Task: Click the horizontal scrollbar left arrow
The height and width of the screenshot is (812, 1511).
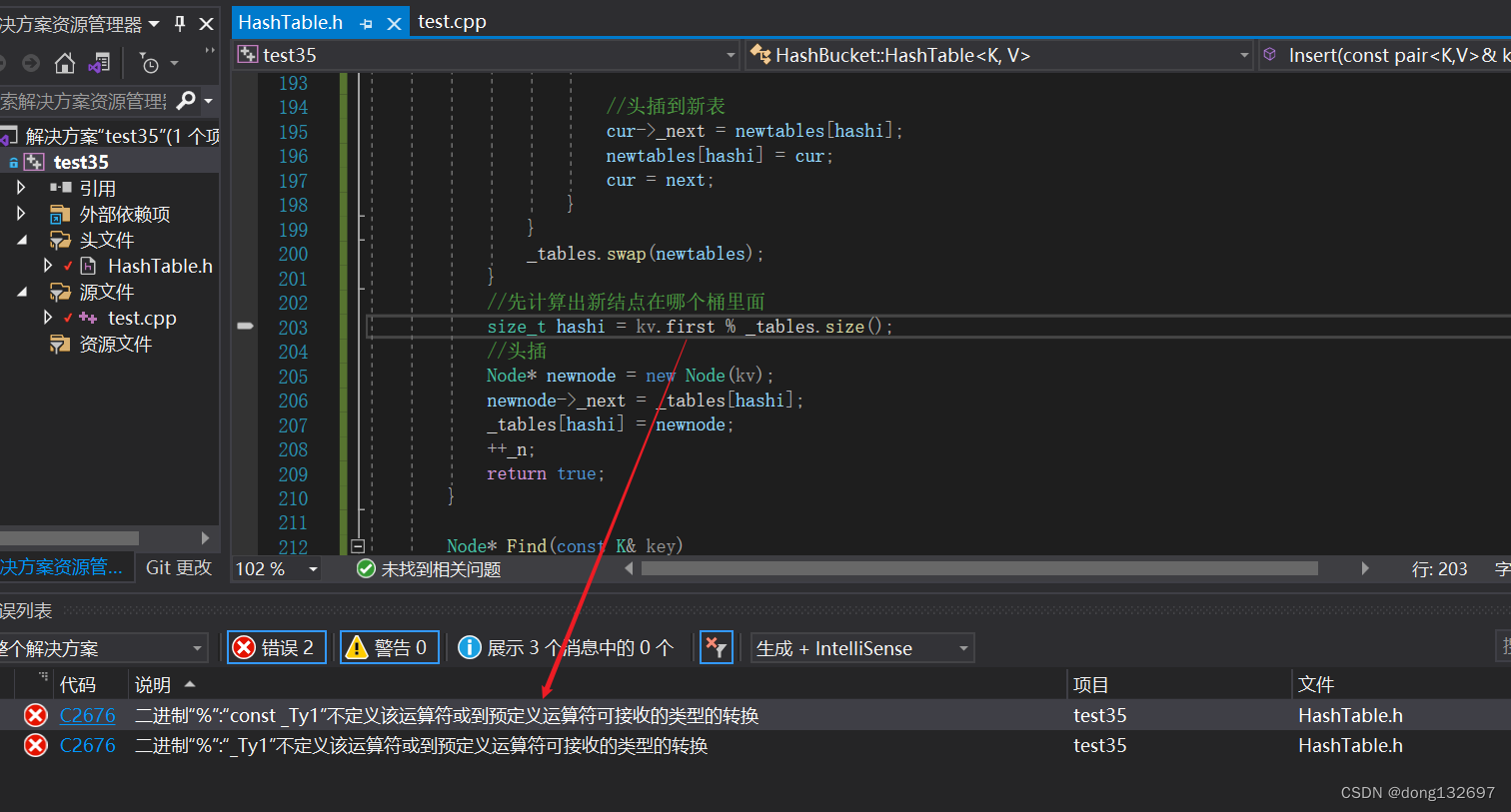Action: [629, 568]
